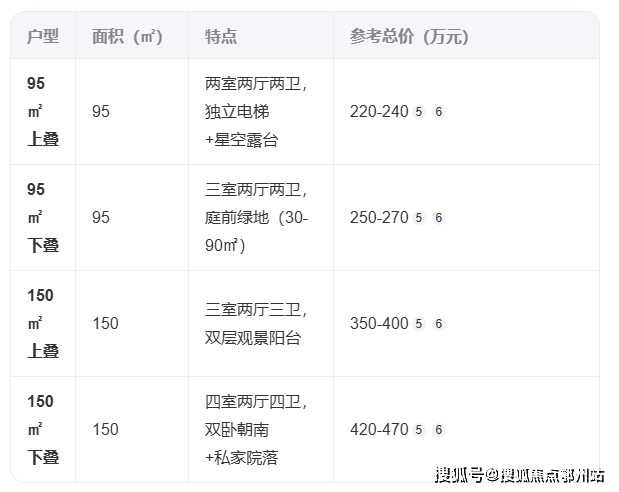The image size is (619, 492).
Task: Click the 420-470 price value
Action: (x=379, y=430)
